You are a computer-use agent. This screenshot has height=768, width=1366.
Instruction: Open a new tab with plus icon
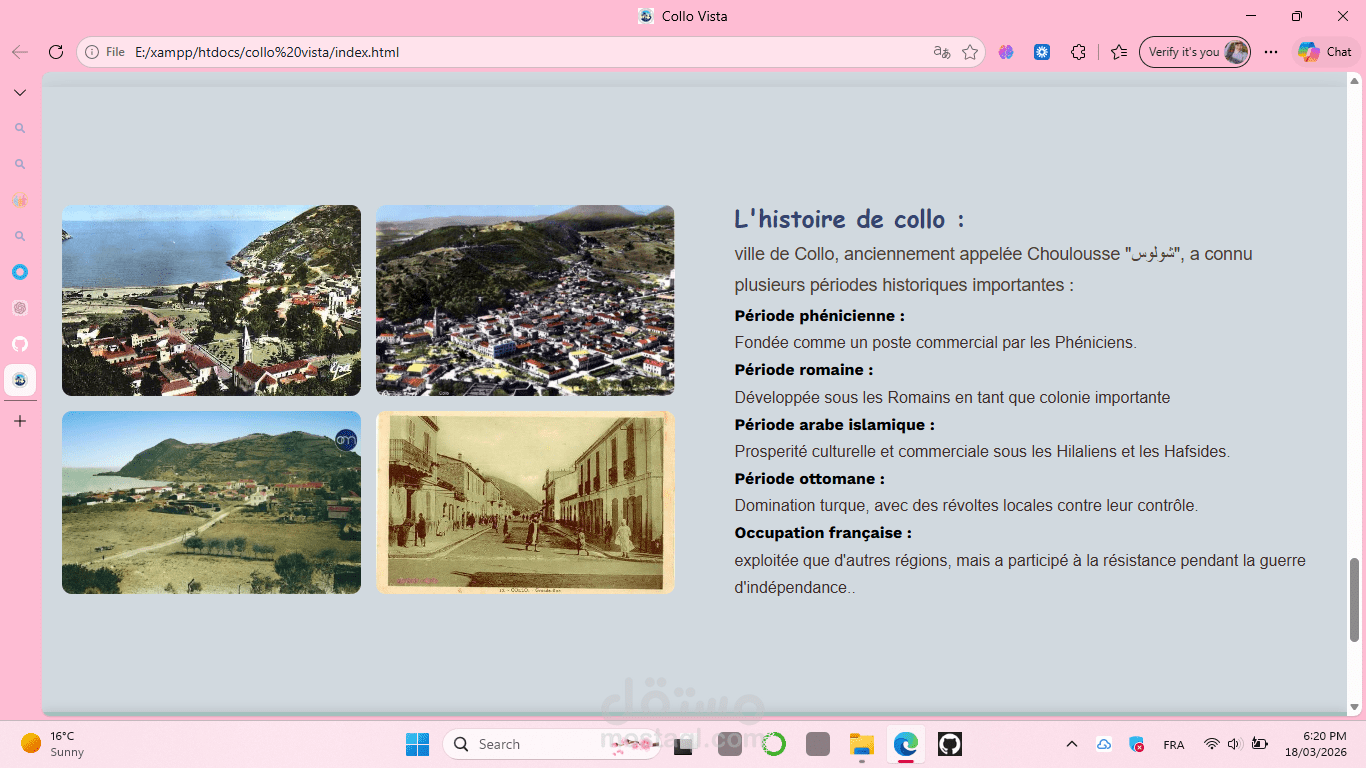20,421
